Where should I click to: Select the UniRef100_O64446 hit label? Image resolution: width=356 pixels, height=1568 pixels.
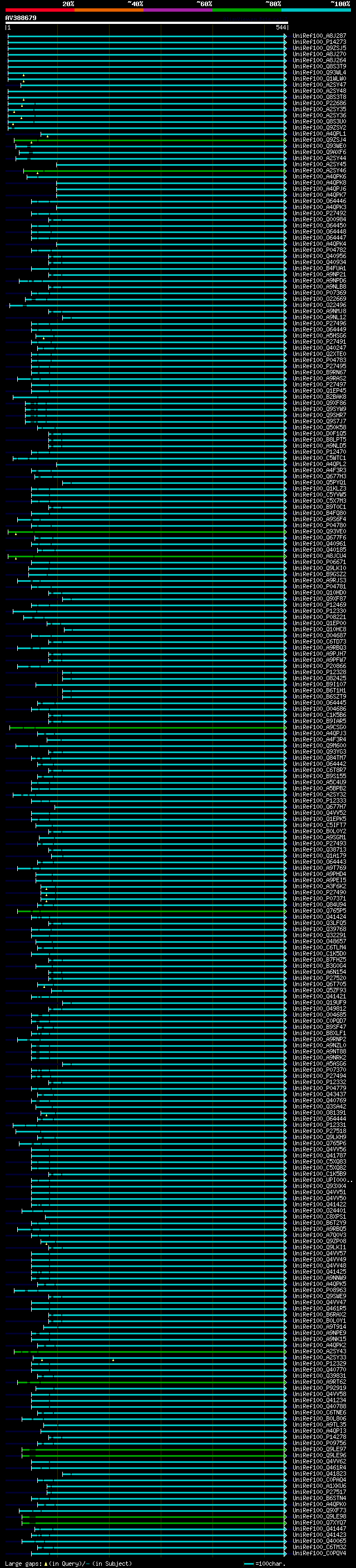tap(319, 201)
